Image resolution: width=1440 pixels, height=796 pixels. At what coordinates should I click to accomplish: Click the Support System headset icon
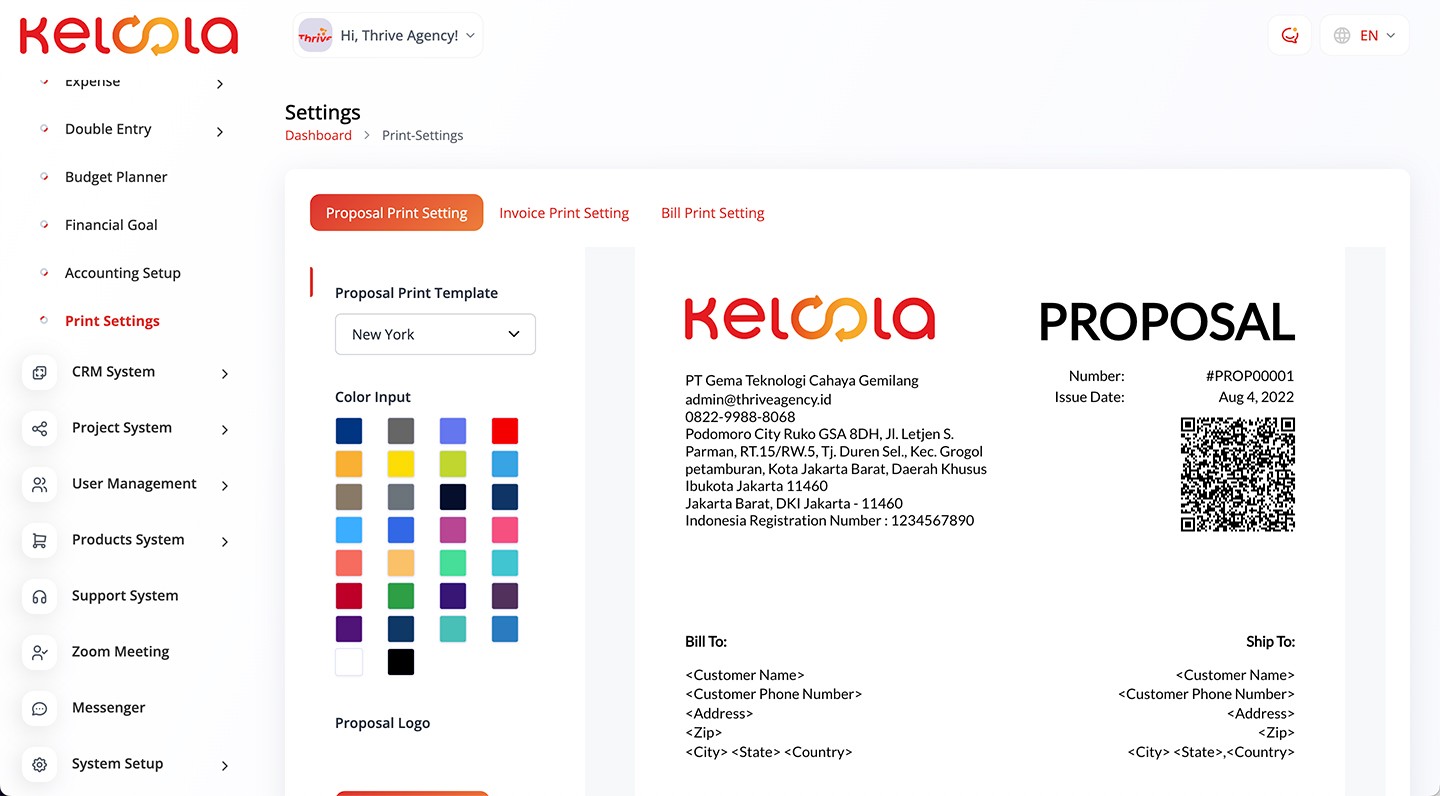(x=40, y=596)
